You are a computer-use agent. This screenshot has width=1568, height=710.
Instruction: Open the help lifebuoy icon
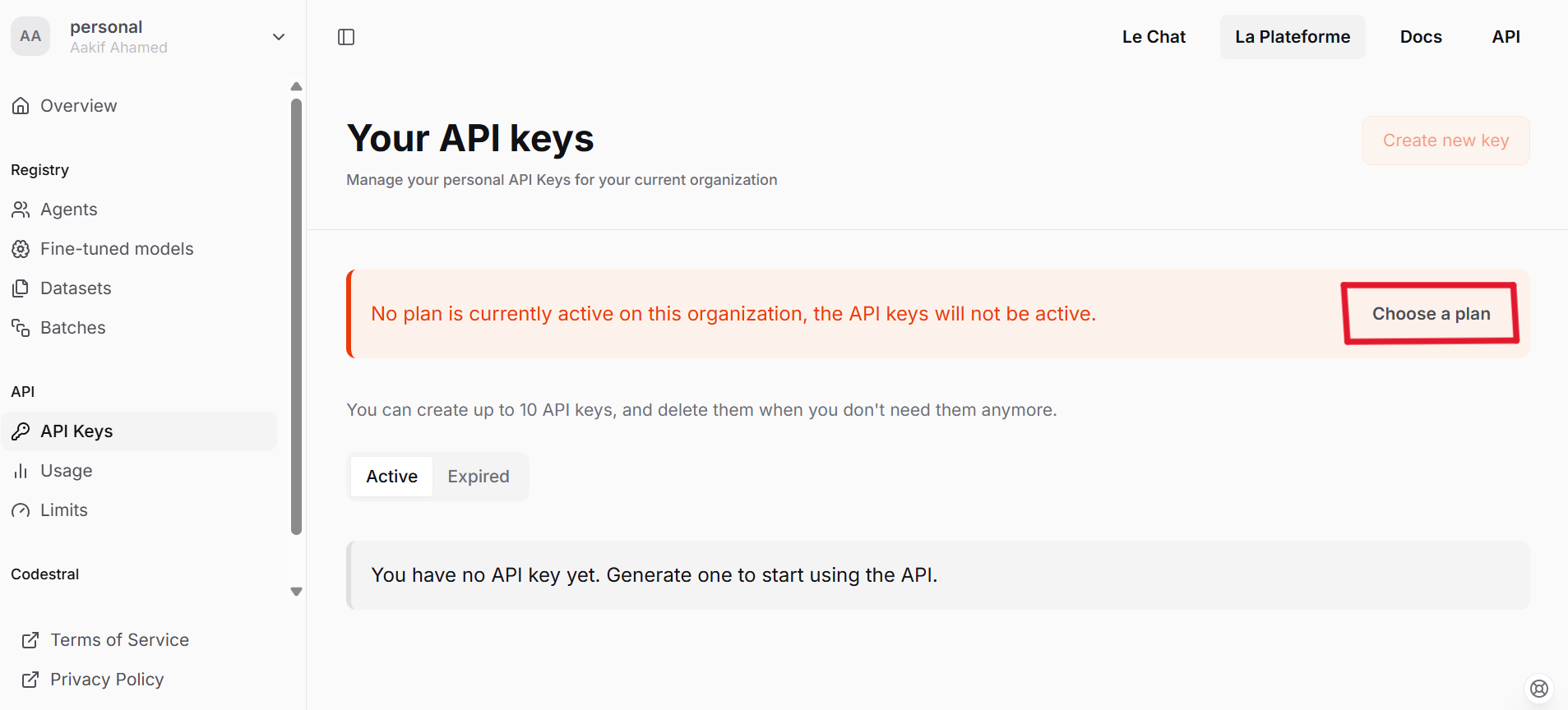pyautogui.click(x=1539, y=689)
